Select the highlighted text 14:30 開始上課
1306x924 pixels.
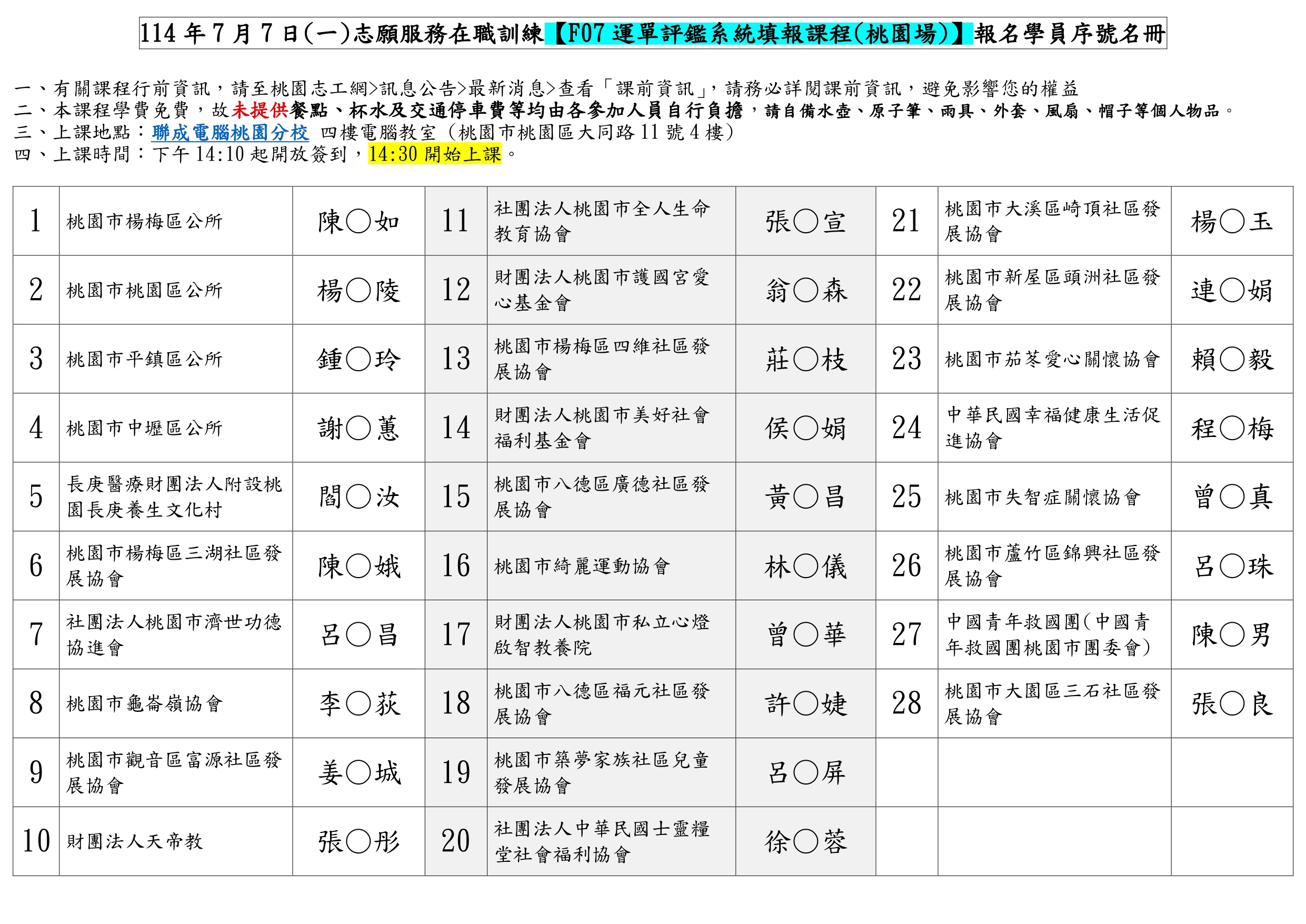coord(435,154)
